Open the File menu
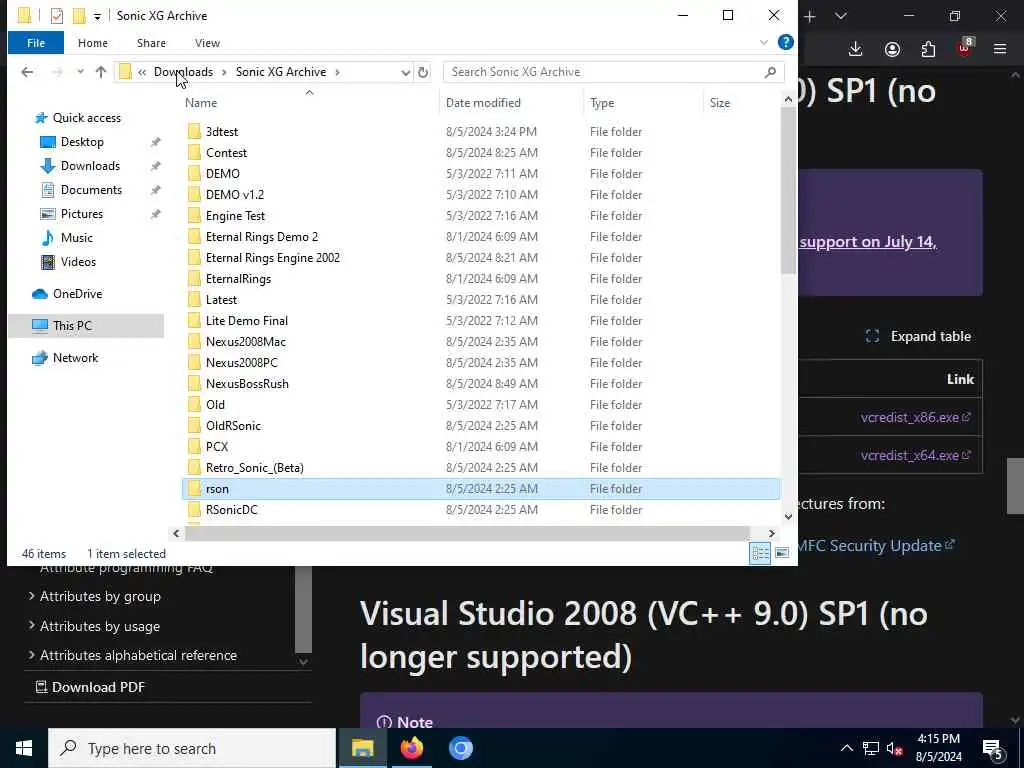The height and width of the screenshot is (768, 1024). point(36,43)
